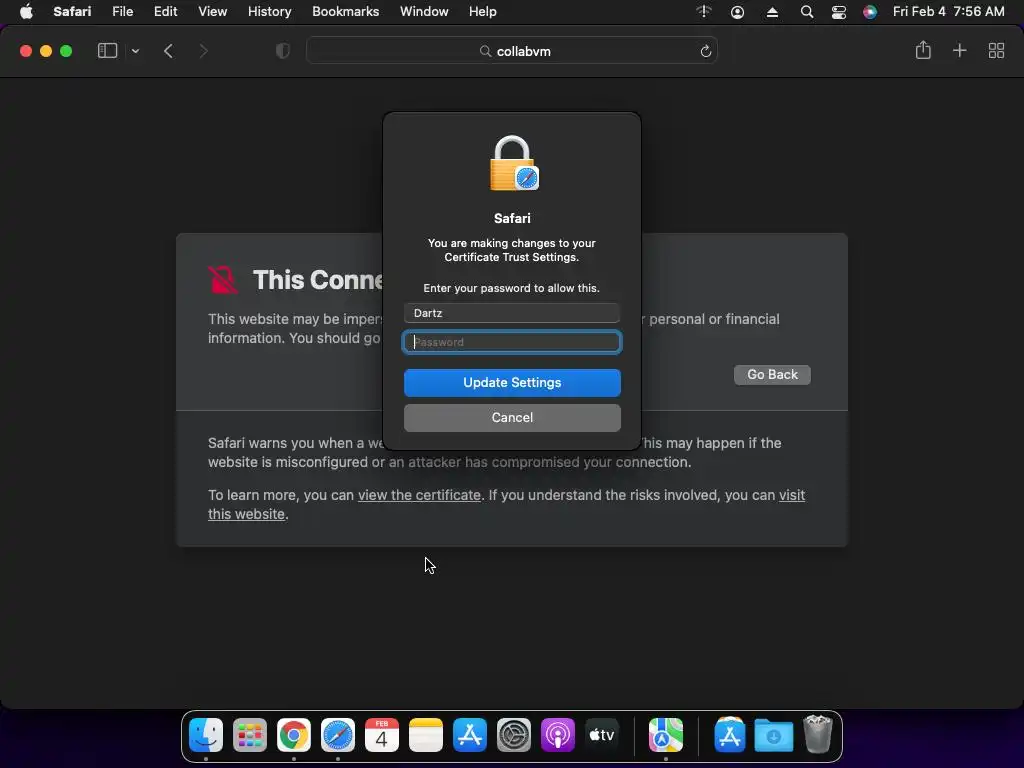This screenshot has width=1024, height=768.
Task: Open System Preferences from the Dock
Action: pos(514,735)
